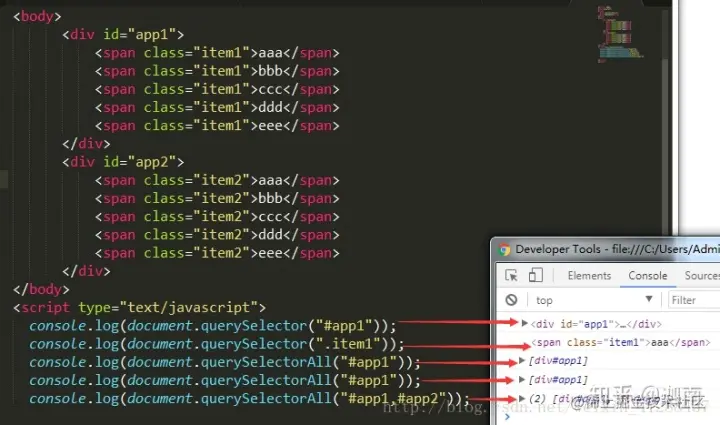Click the item1 span containing bbb

click(x=217, y=71)
